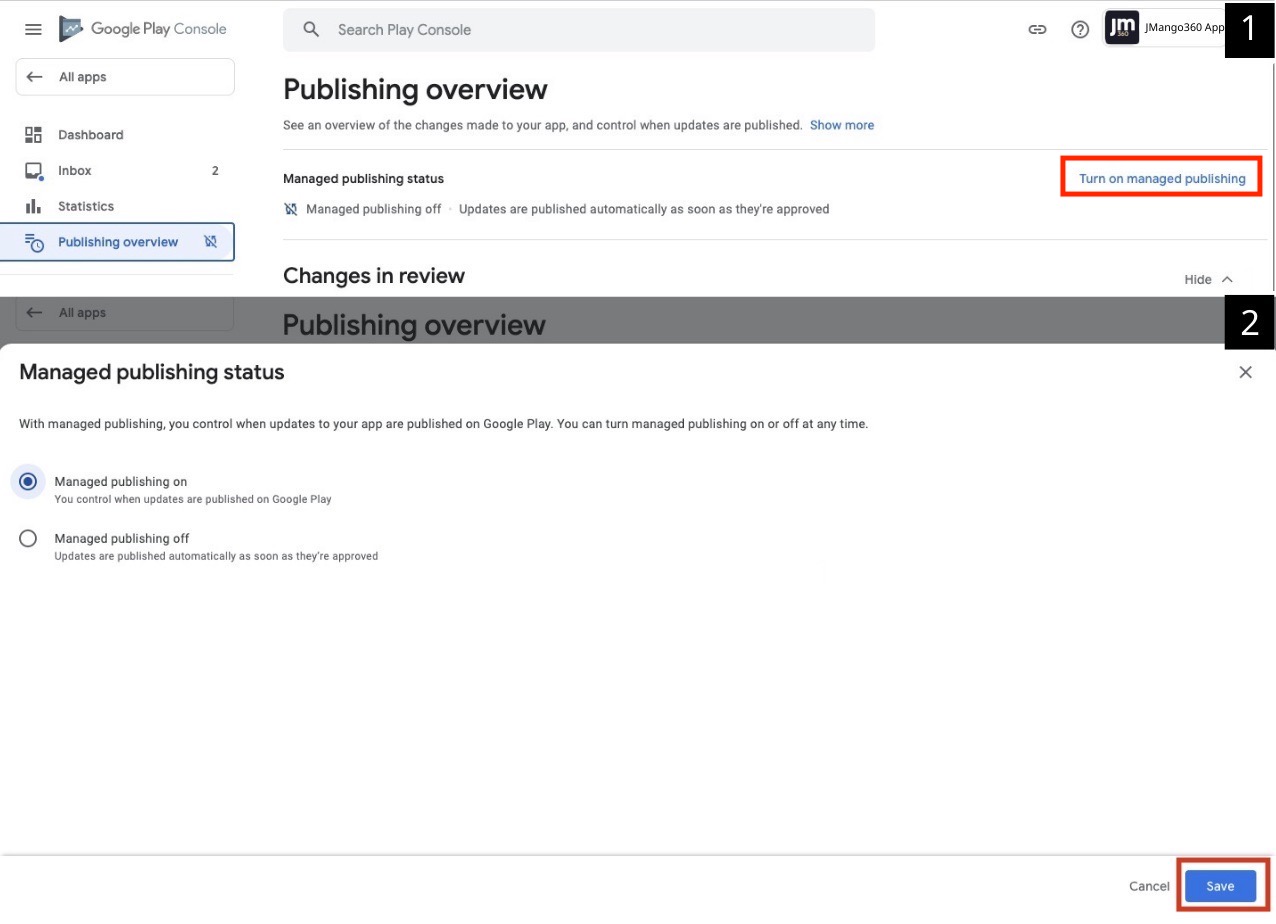The height and width of the screenshot is (924, 1276).
Task: Close the Managed publishing status dialog
Action: [x=1245, y=372]
